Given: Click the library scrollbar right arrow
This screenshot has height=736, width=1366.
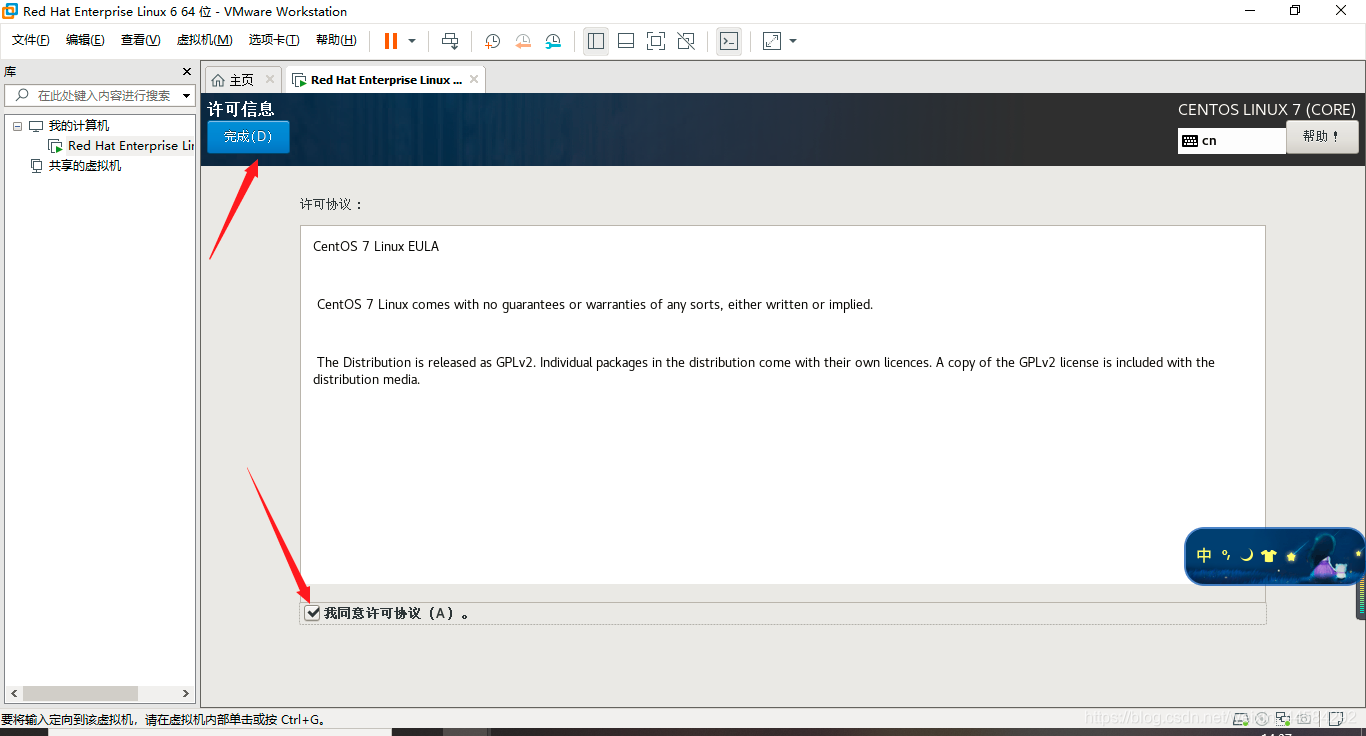Looking at the screenshot, I should (185, 693).
